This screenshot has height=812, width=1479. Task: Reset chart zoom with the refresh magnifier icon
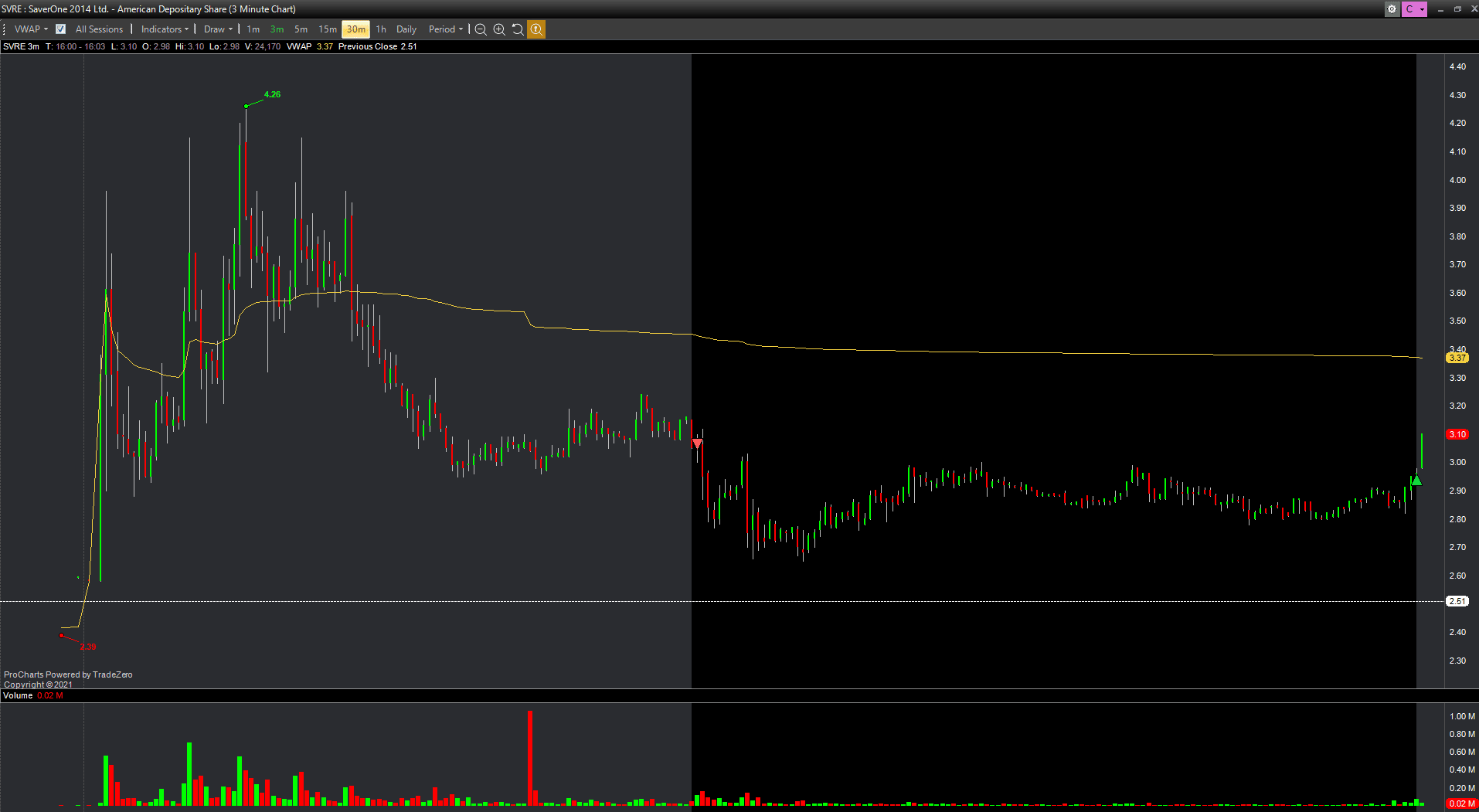(518, 29)
